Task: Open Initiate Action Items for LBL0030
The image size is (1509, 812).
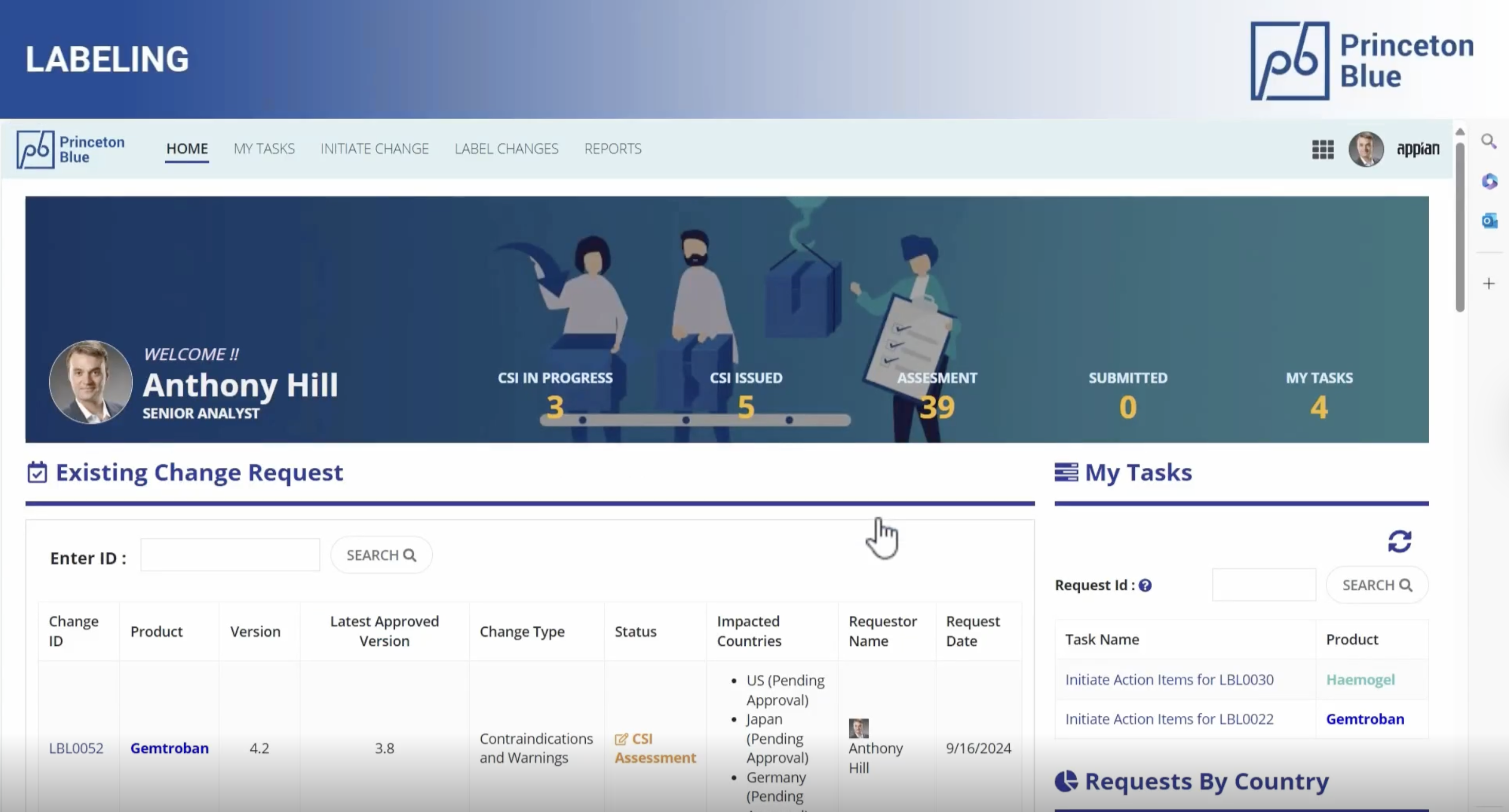Action: (x=1169, y=680)
